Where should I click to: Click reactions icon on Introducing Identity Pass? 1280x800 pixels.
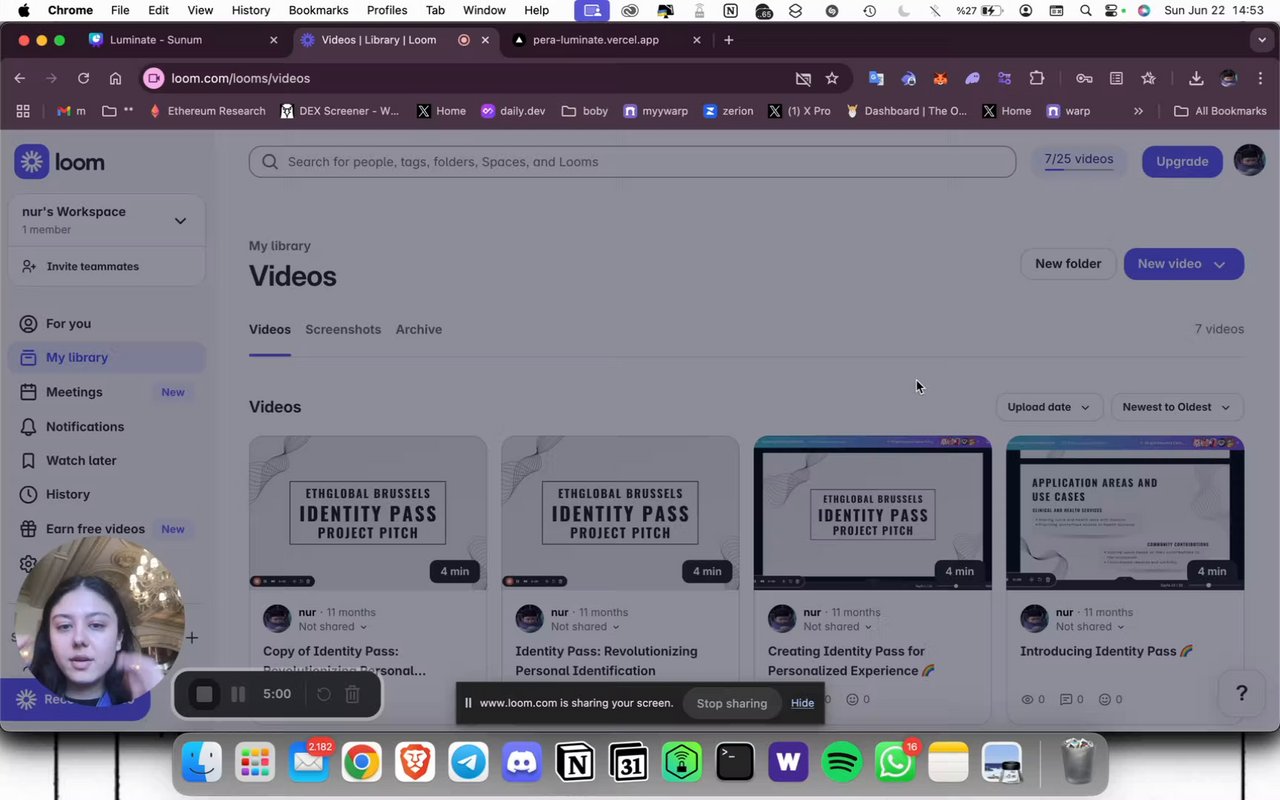[1105, 700]
